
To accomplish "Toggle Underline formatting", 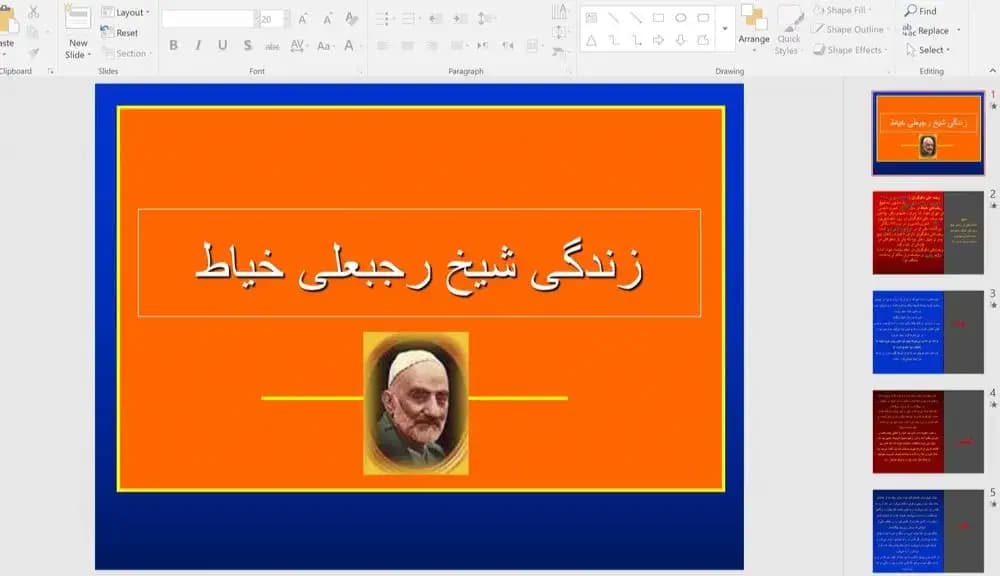I will 223,45.
